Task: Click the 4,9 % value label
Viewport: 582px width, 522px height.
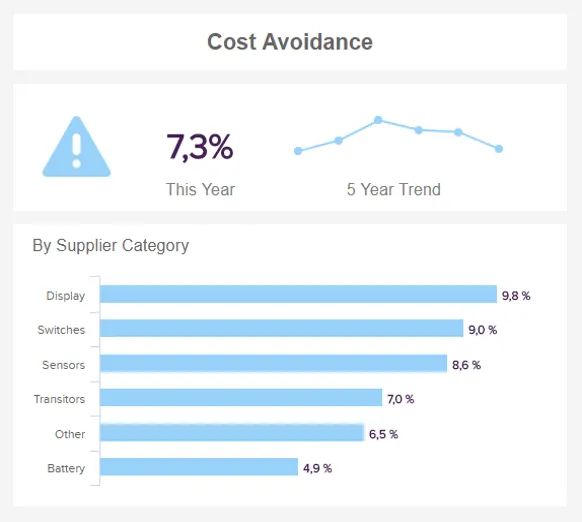Action: click(317, 469)
